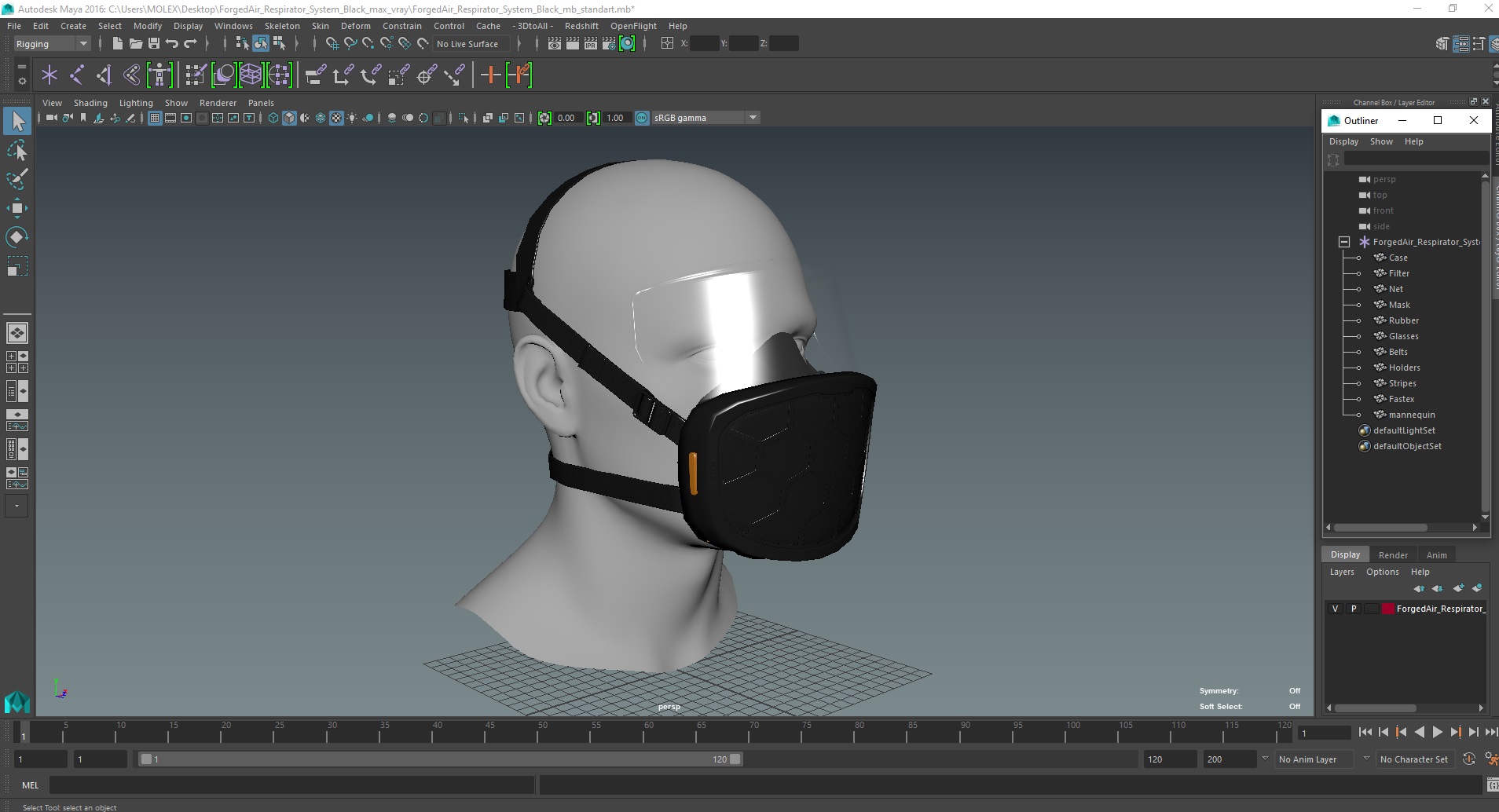
Task: Create Locator from the rigging shelf
Action: (49, 75)
